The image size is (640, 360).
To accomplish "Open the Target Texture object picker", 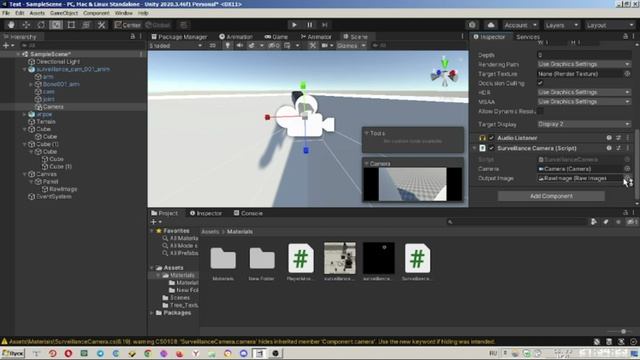I will tap(627, 74).
